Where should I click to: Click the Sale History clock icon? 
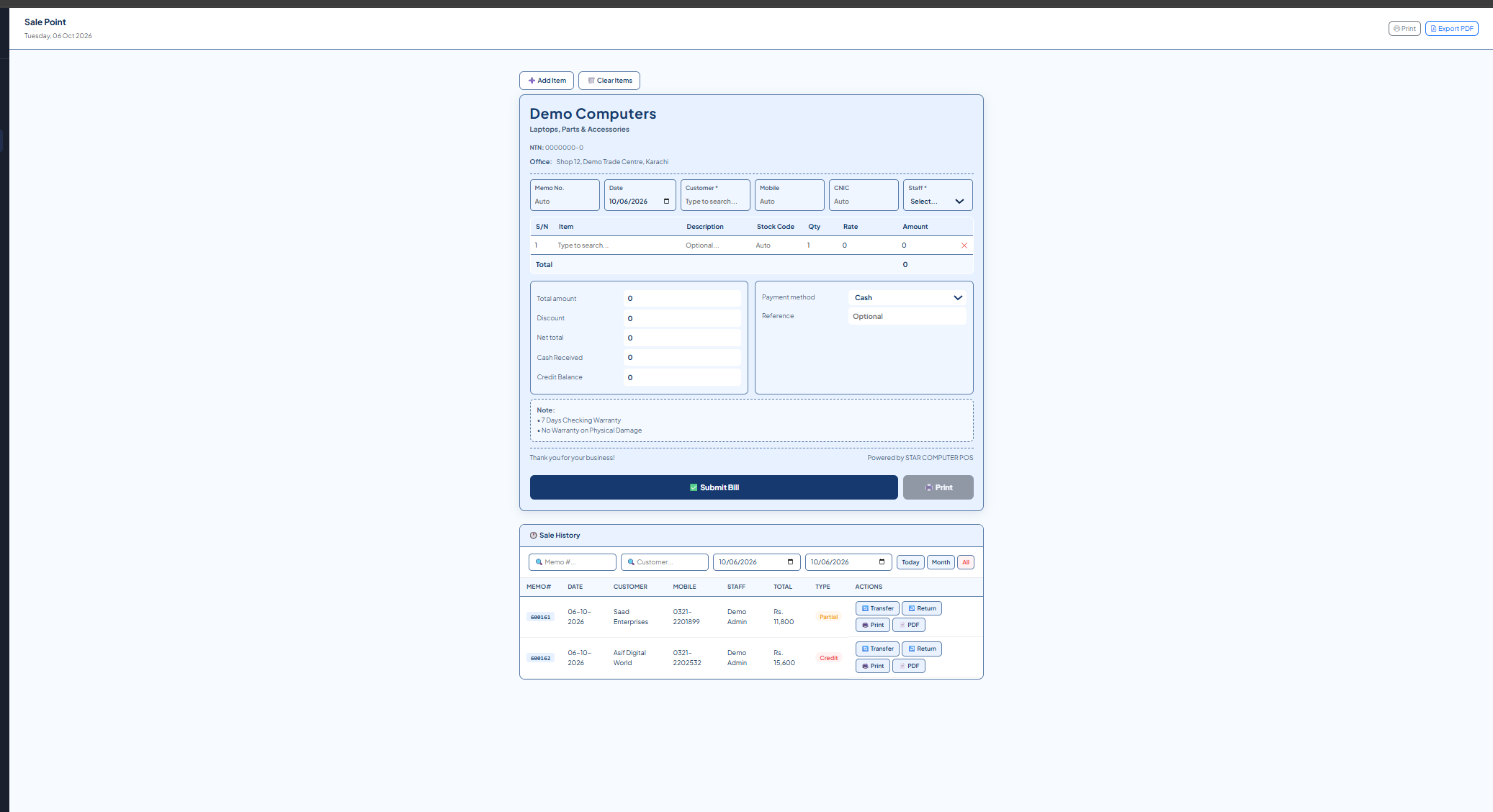click(x=534, y=536)
